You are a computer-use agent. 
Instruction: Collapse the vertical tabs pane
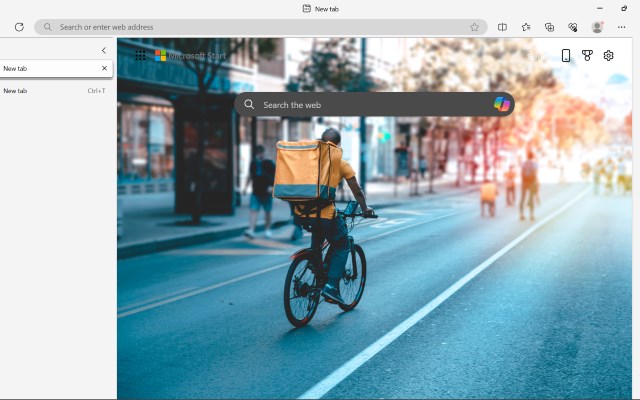pyautogui.click(x=104, y=50)
